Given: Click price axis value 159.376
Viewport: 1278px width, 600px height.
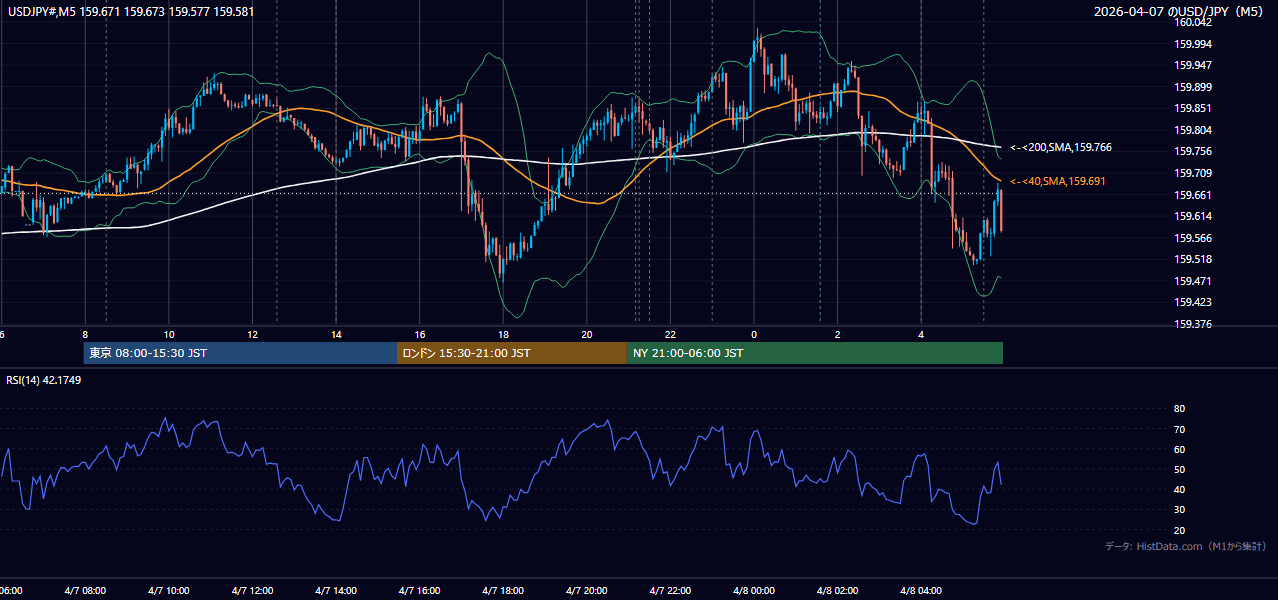Looking at the screenshot, I should [x=1194, y=324].
